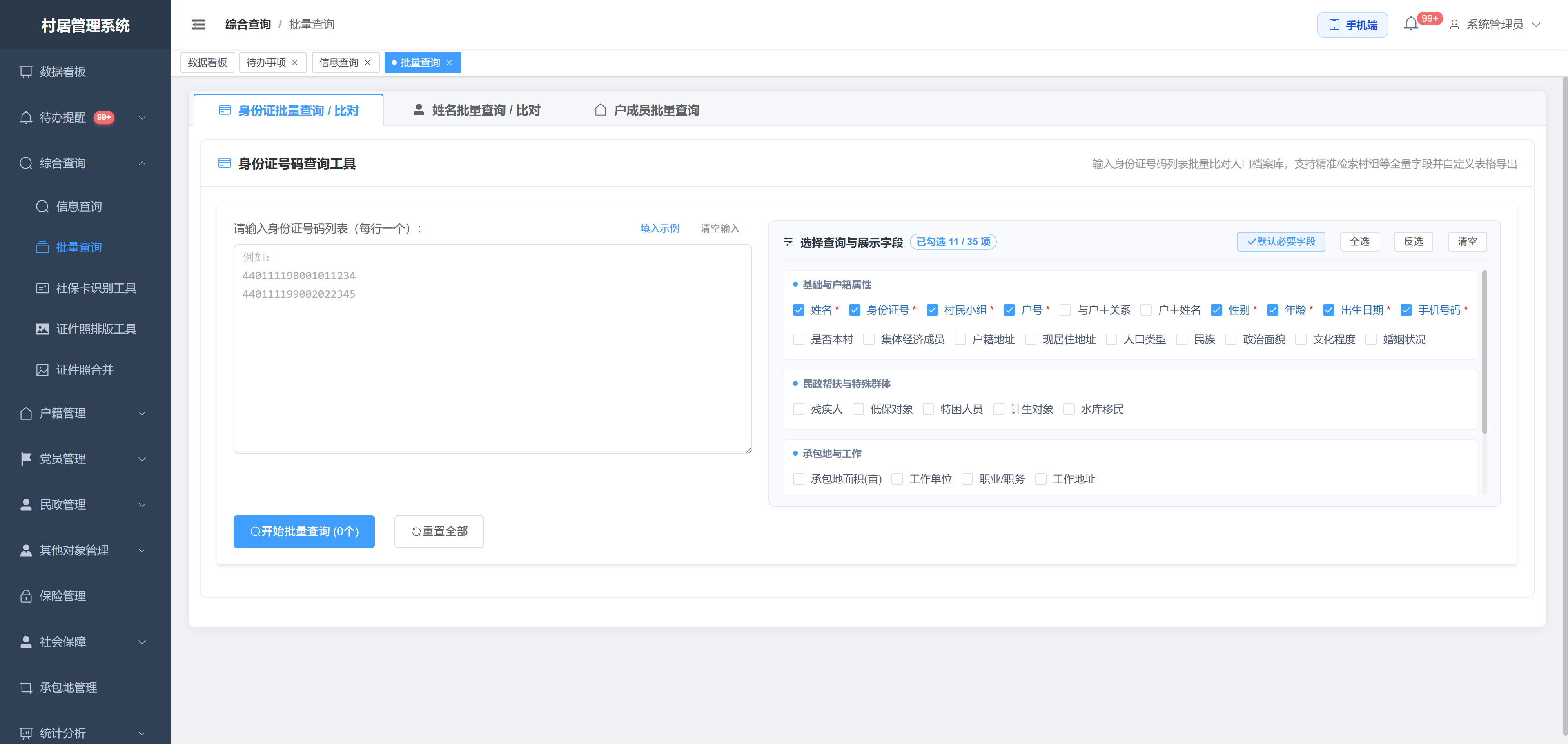Click the 重置全部 button
This screenshot has height=744, width=1568.
439,532
